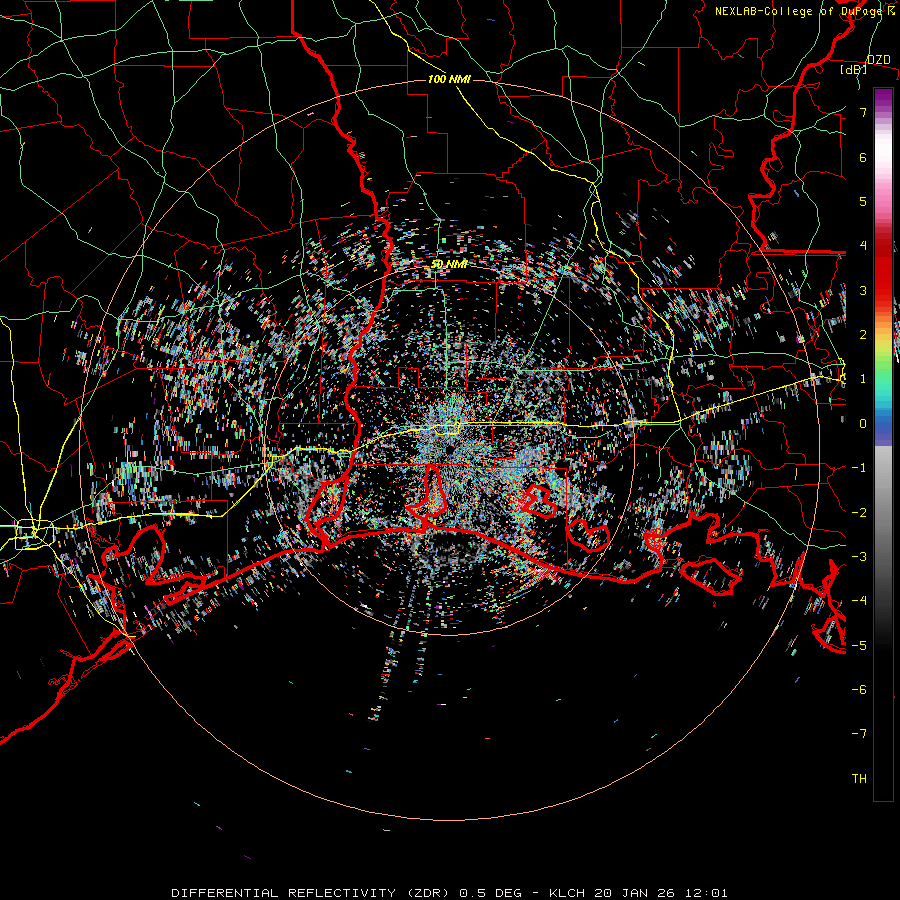Click the "-5" value on the color scale
This screenshot has height=900, width=900.
[859, 645]
